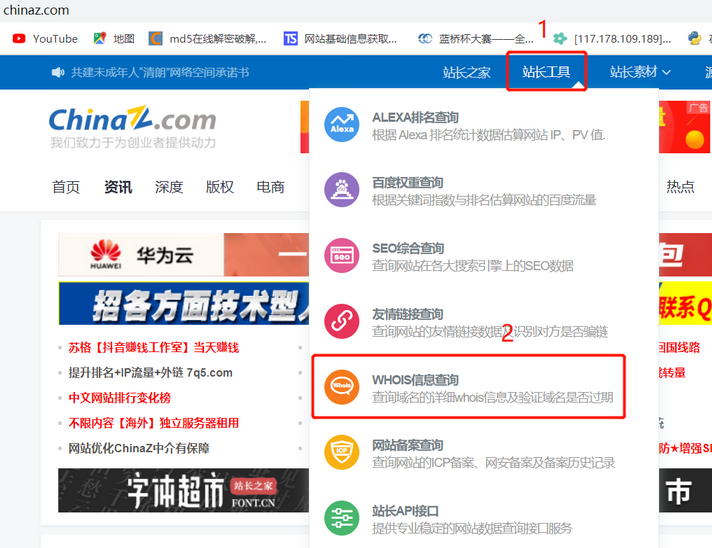712x548 pixels.
Task: Open 站长之家 in top navigation
Action: [x=466, y=72]
